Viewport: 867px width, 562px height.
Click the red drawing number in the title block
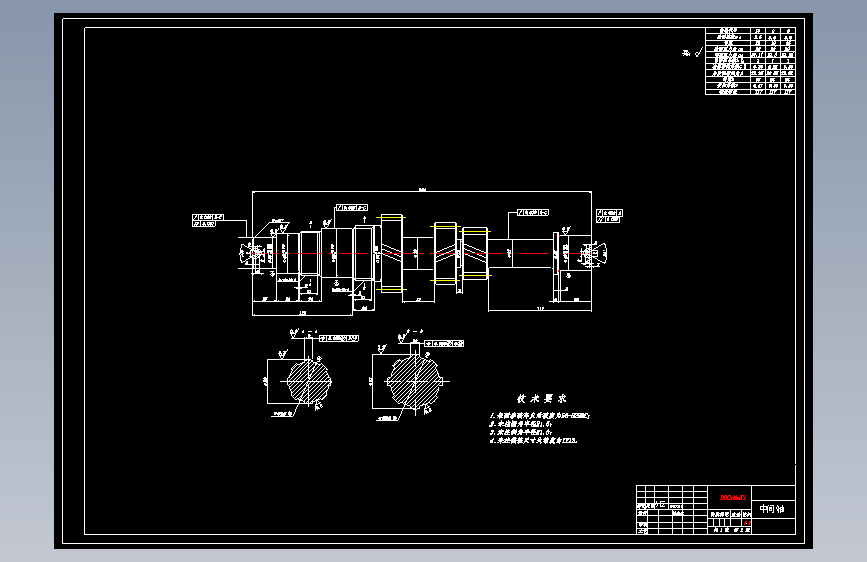(x=733, y=498)
